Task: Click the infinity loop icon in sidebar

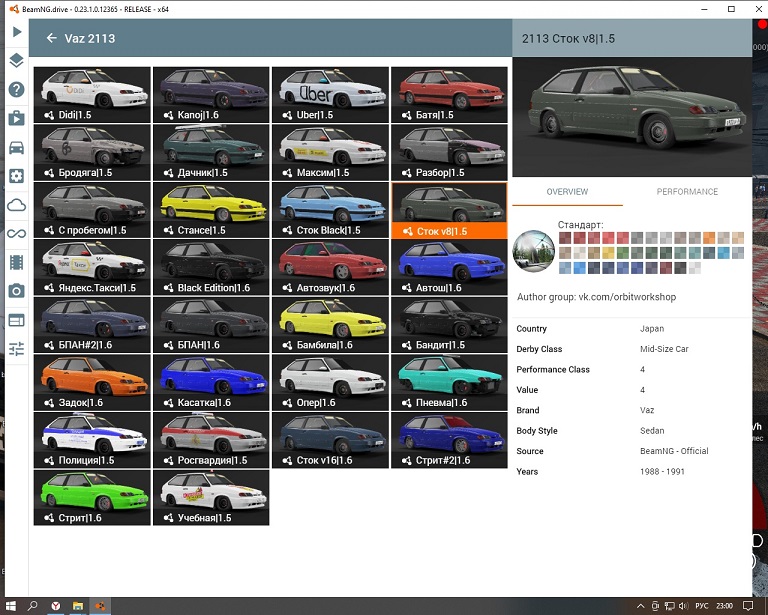Action: point(16,234)
